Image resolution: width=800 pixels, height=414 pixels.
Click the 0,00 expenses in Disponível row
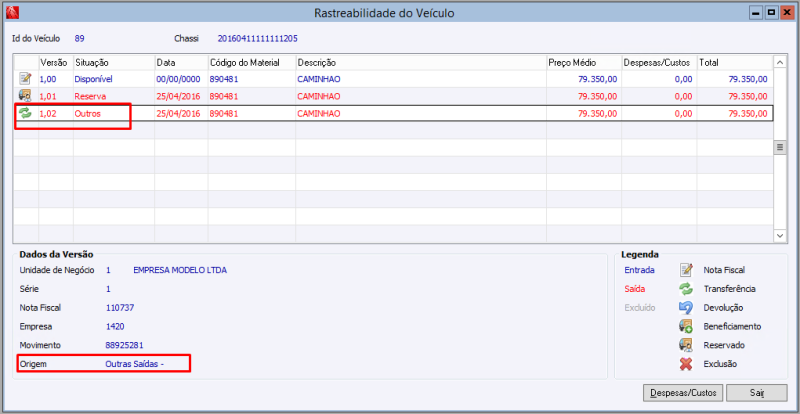point(683,79)
